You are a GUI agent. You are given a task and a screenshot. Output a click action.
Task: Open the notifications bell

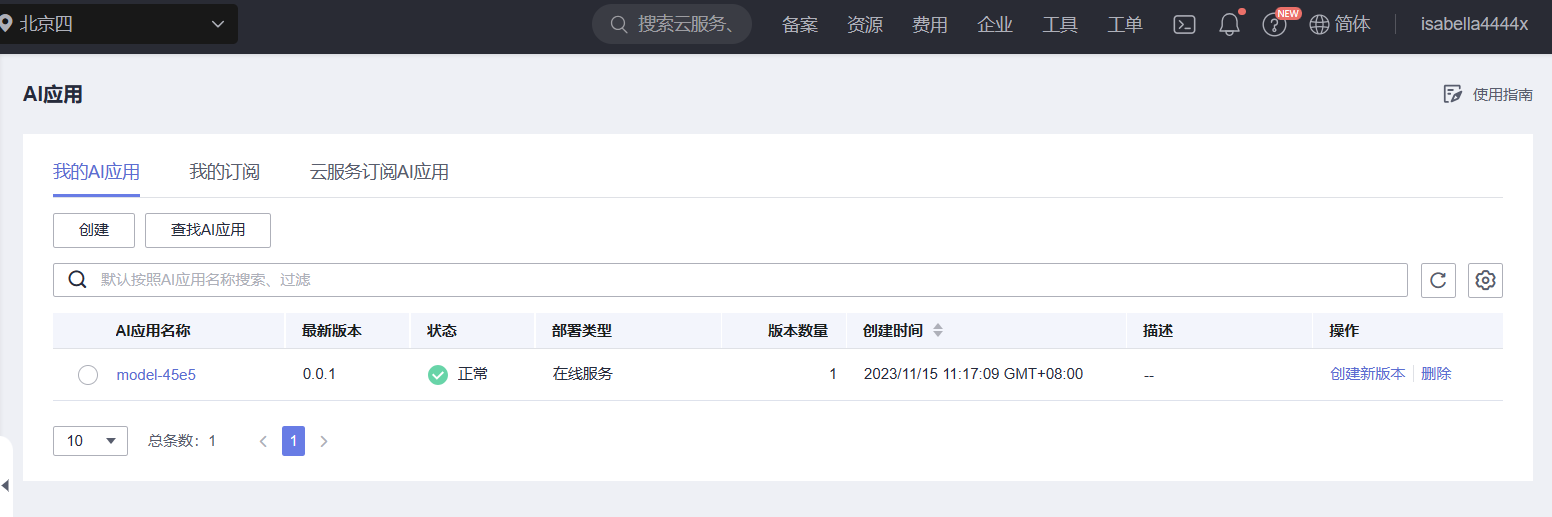tap(1229, 25)
